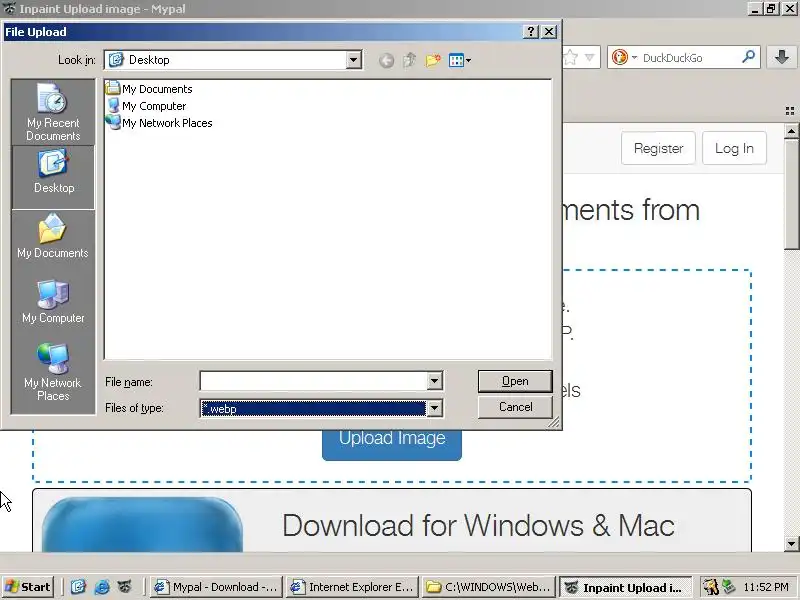Click the network system tray icon
The width and height of the screenshot is (800, 600).
[729, 587]
